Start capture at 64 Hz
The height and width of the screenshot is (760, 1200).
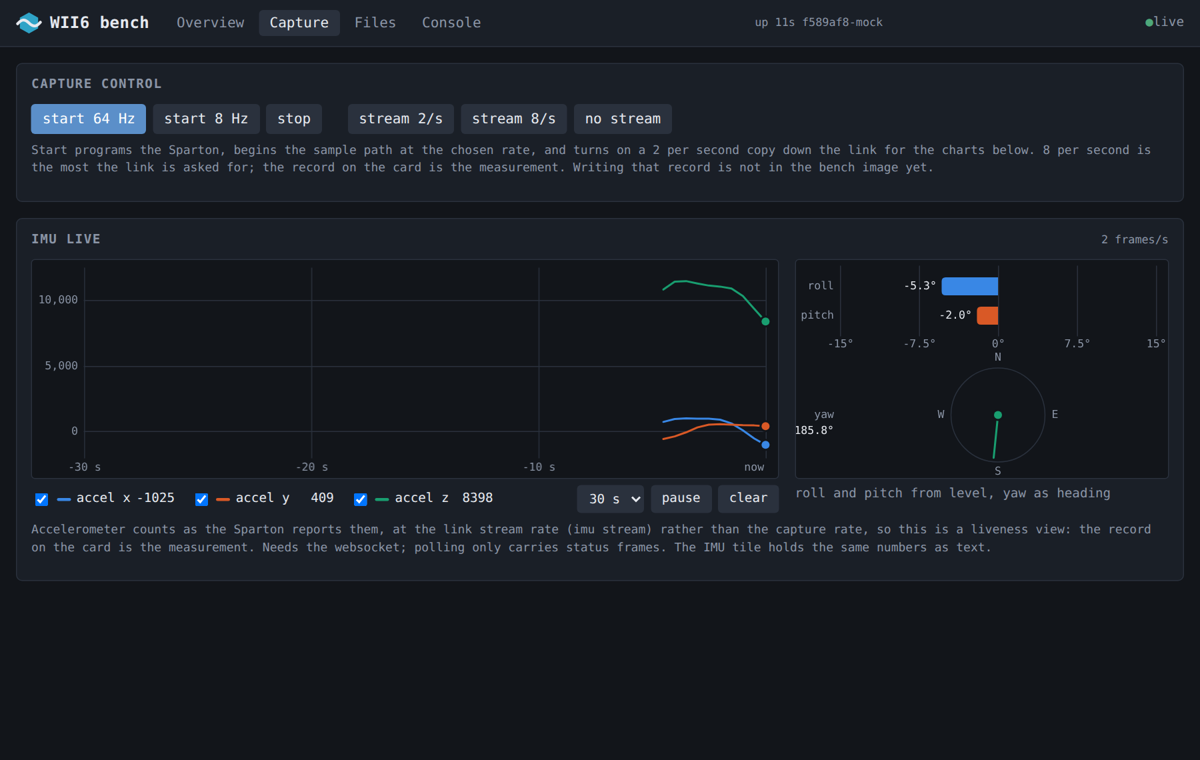(x=88, y=118)
